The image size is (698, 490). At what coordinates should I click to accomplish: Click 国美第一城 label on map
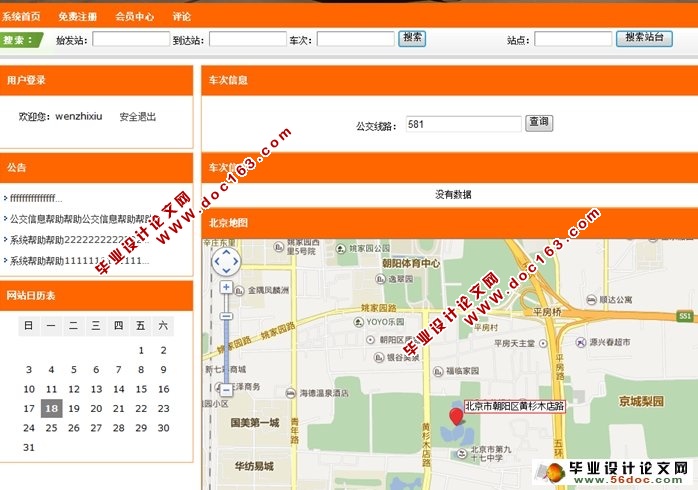[255, 422]
